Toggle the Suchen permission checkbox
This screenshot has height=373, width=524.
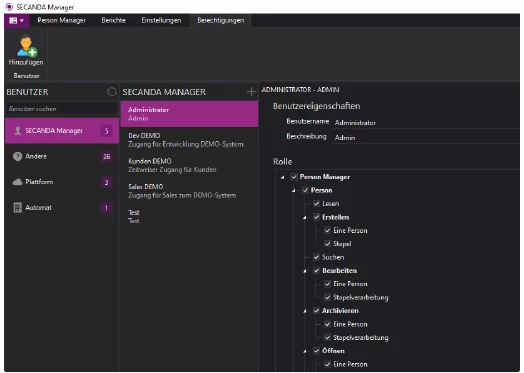[316, 257]
